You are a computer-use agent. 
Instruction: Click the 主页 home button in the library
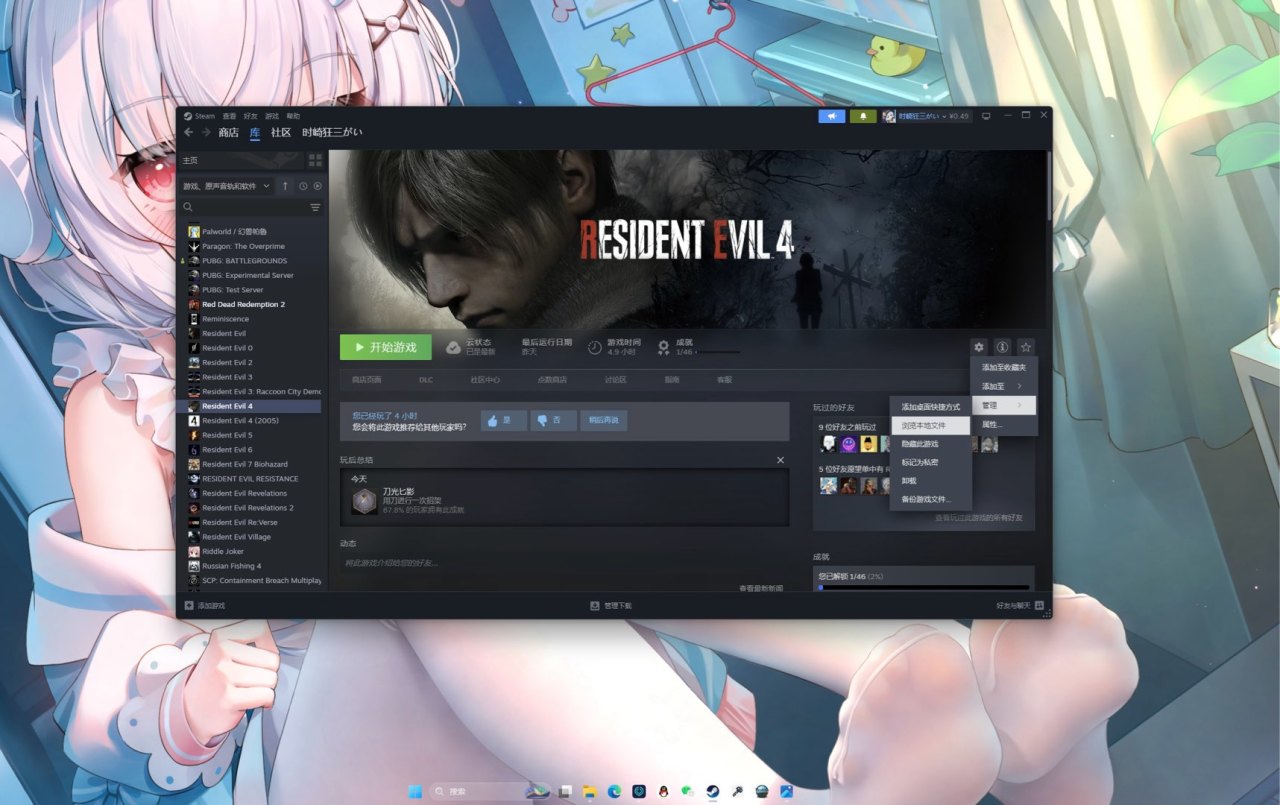pos(241,160)
